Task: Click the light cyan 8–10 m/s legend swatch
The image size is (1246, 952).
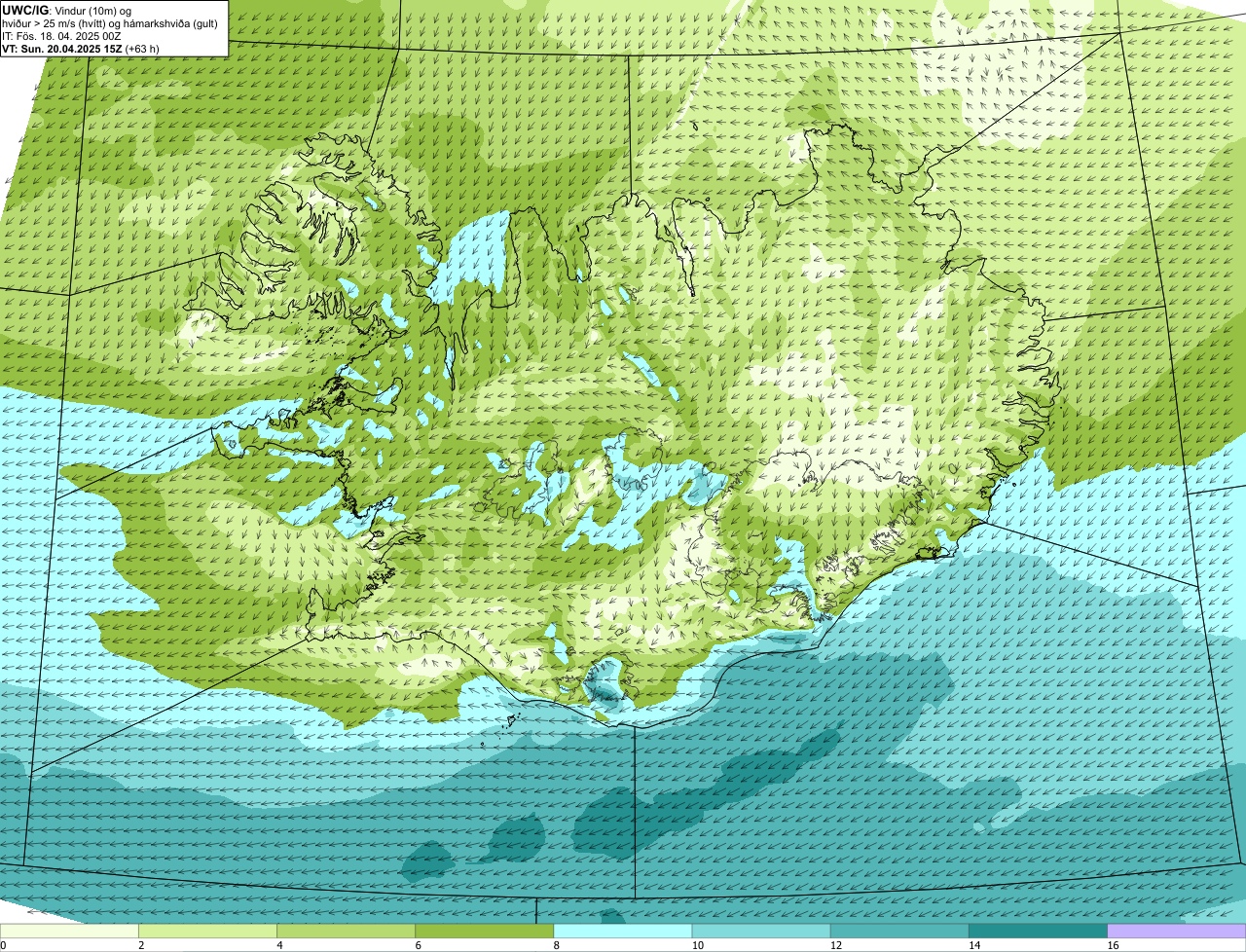Action: pos(623,931)
